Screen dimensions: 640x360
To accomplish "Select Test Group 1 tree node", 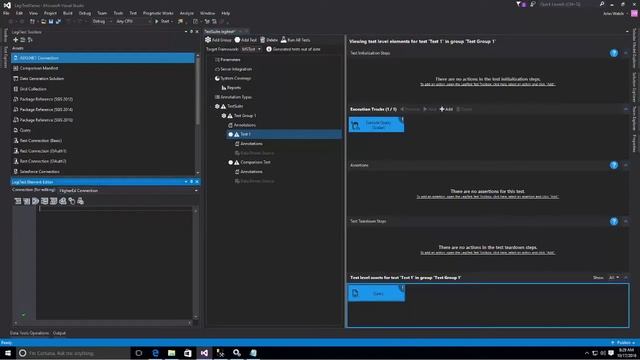I will coord(245,116).
